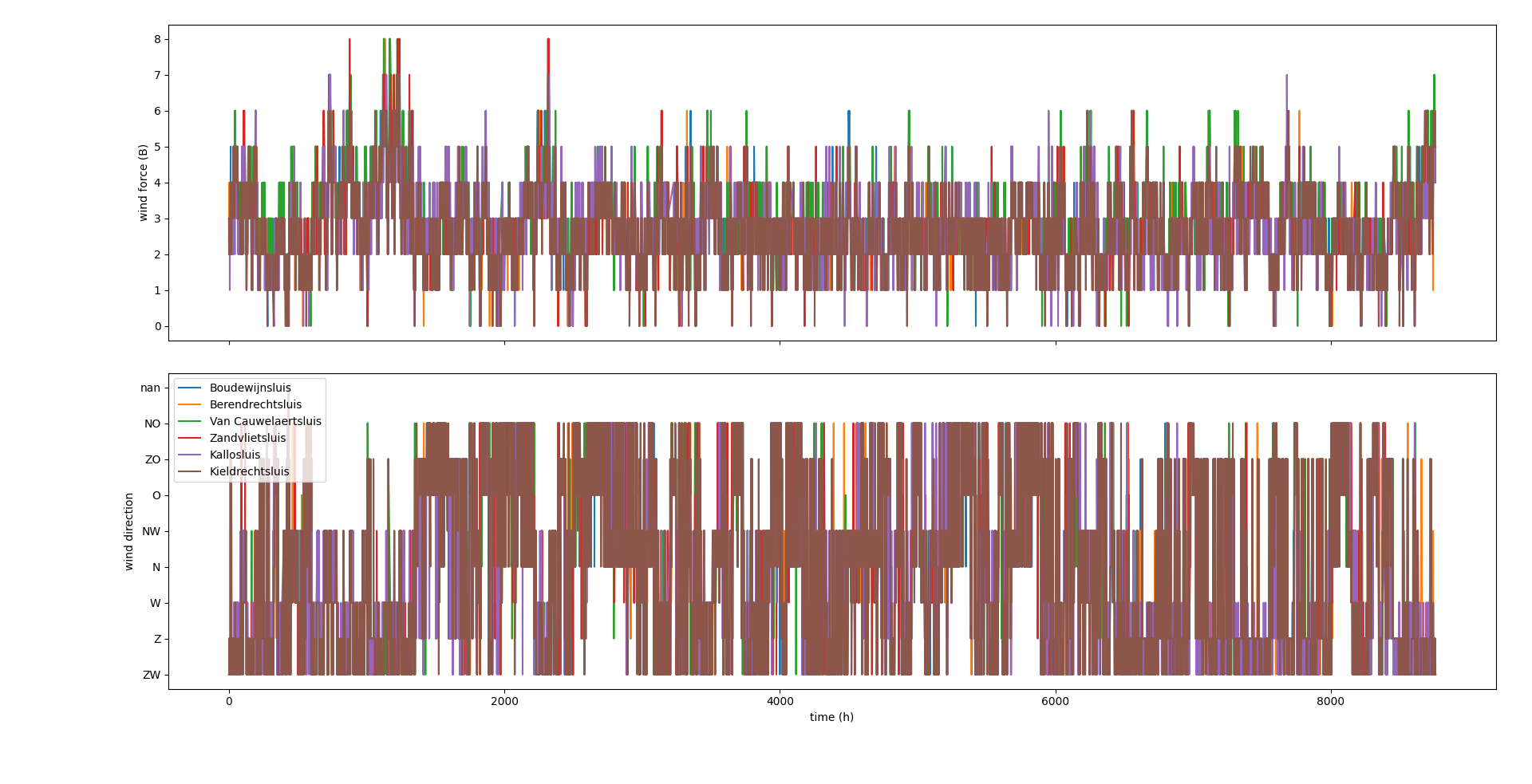The height and width of the screenshot is (784, 1532).
Task: Click the 'wind force (B)' axis label
Action: tap(144, 183)
